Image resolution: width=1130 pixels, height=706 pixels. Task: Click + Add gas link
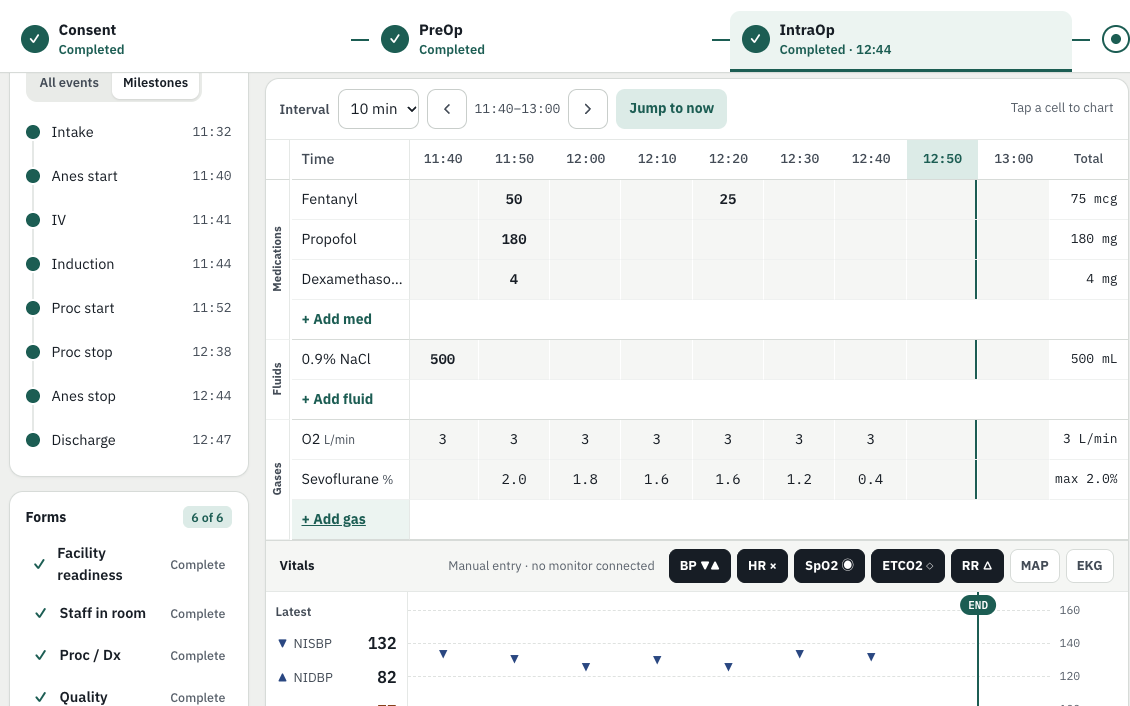(334, 519)
